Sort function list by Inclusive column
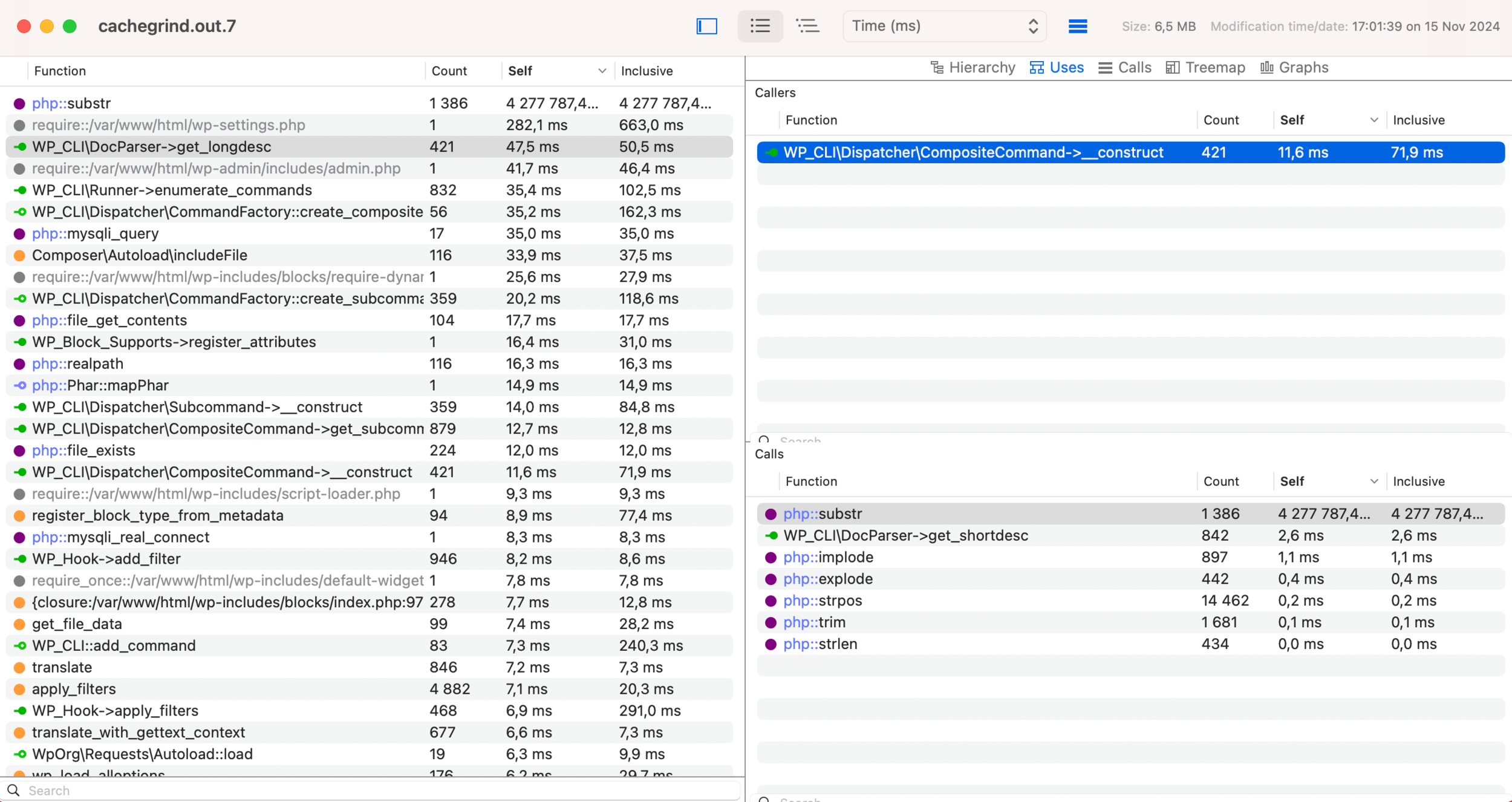 pyautogui.click(x=647, y=71)
